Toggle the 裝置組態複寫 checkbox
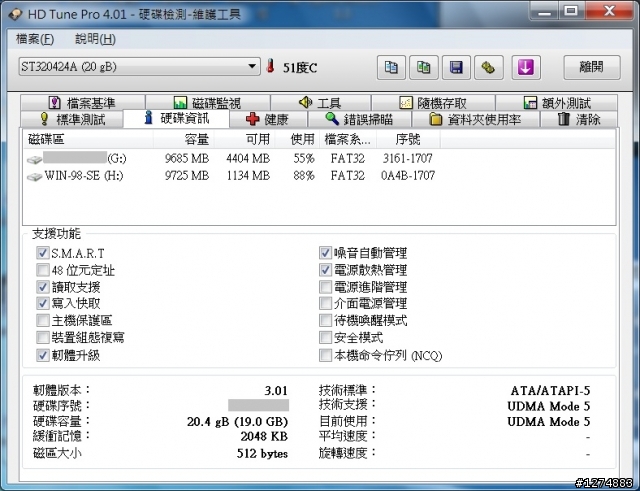The height and width of the screenshot is (491, 640). [x=42, y=338]
